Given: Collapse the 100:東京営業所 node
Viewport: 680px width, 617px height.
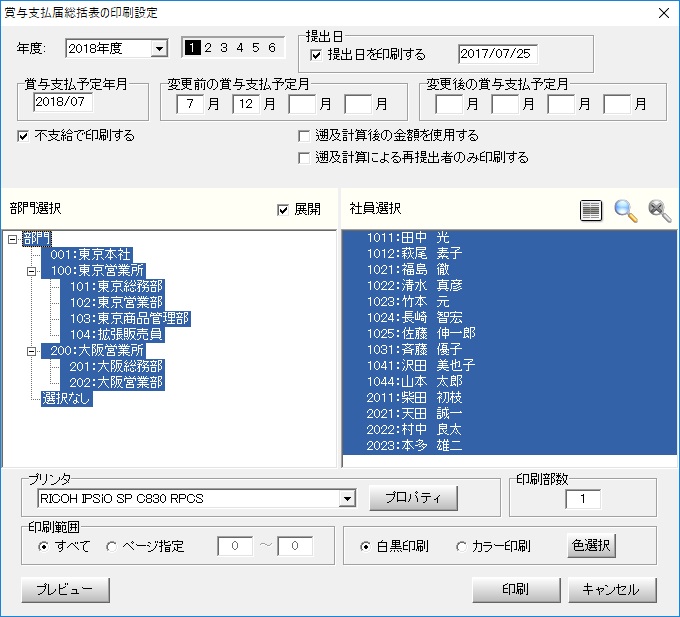Looking at the screenshot, I should pos(31,271).
